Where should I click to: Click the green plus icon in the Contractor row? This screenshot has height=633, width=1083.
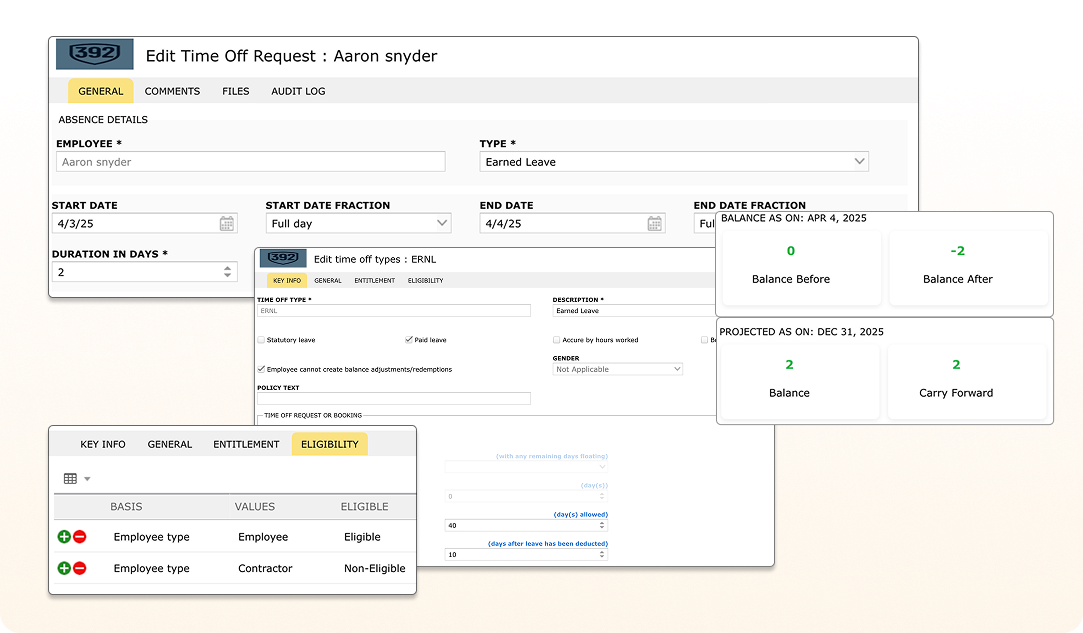(x=64, y=568)
